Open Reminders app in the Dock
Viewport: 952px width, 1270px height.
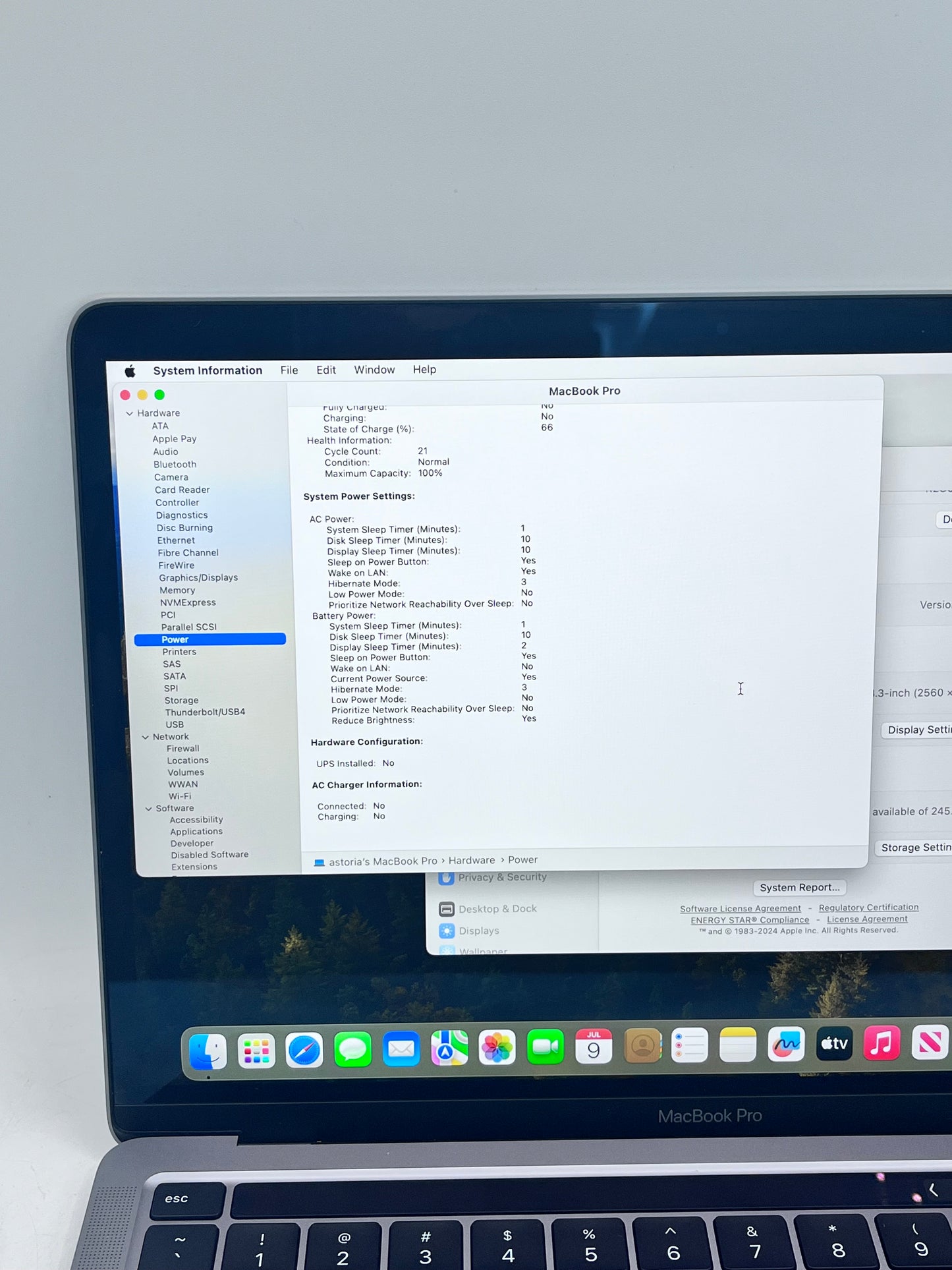(x=690, y=1045)
